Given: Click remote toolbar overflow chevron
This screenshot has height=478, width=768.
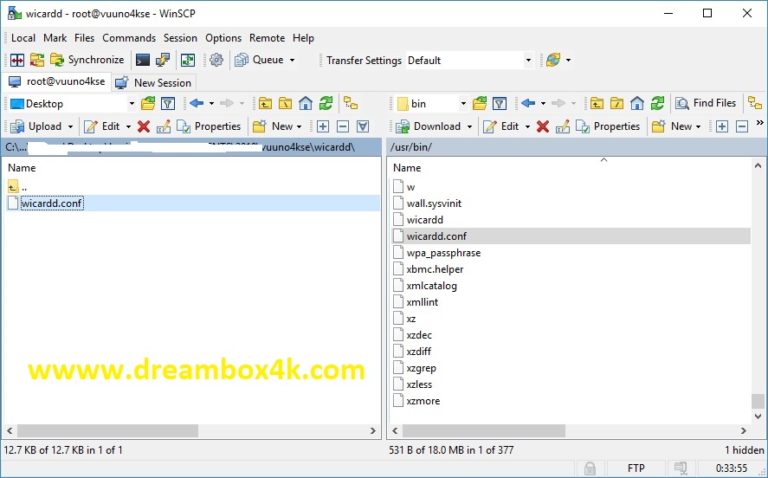Looking at the screenshot, I should pos(760,122).
